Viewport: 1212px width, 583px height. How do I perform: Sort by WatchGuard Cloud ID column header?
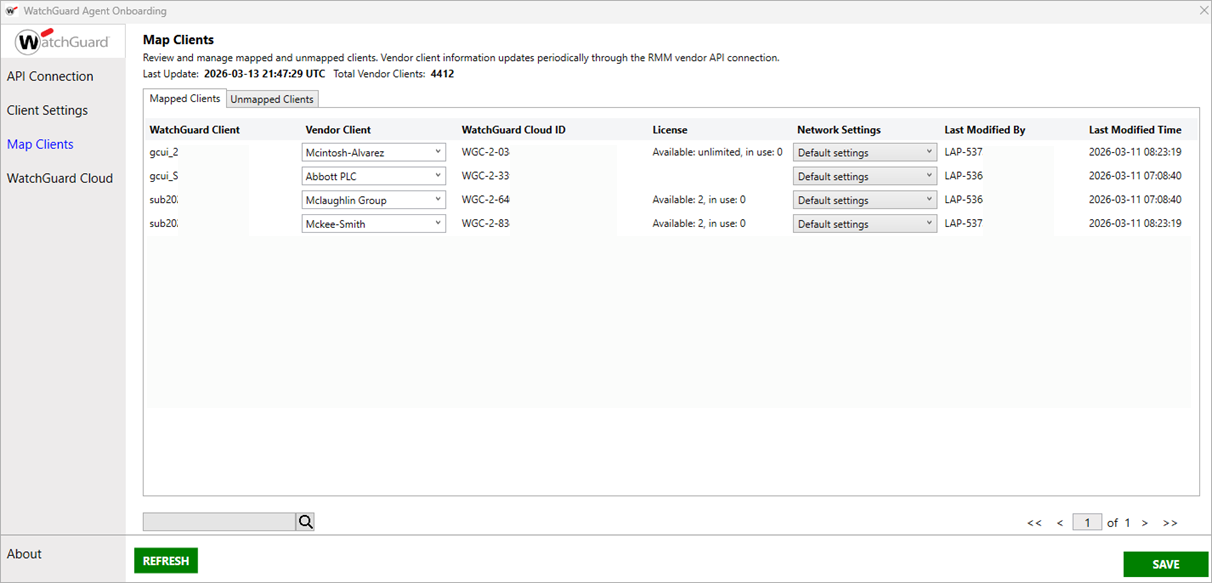(513, 130)
